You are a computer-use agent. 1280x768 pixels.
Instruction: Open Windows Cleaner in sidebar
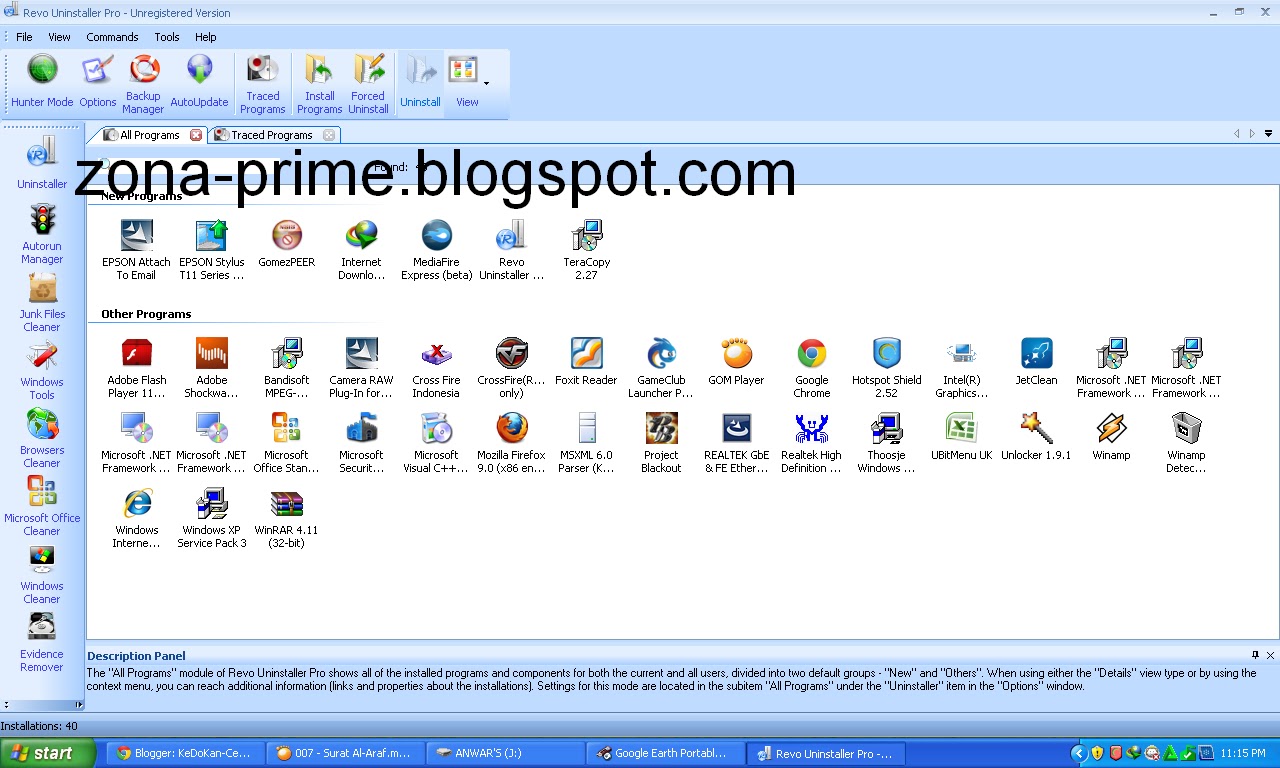[42, 573]
